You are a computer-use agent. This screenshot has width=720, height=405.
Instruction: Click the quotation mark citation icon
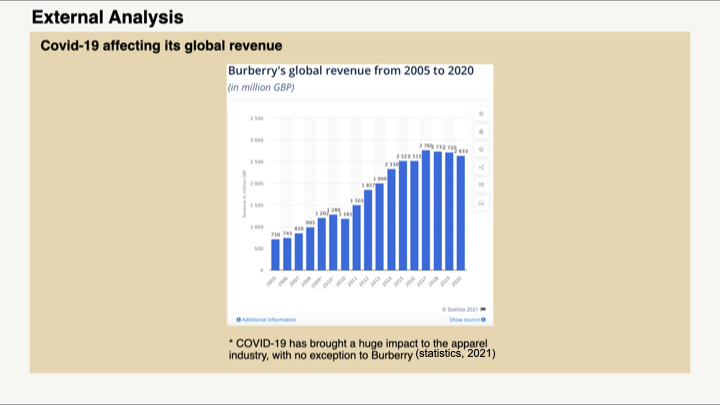pos(481,185)
